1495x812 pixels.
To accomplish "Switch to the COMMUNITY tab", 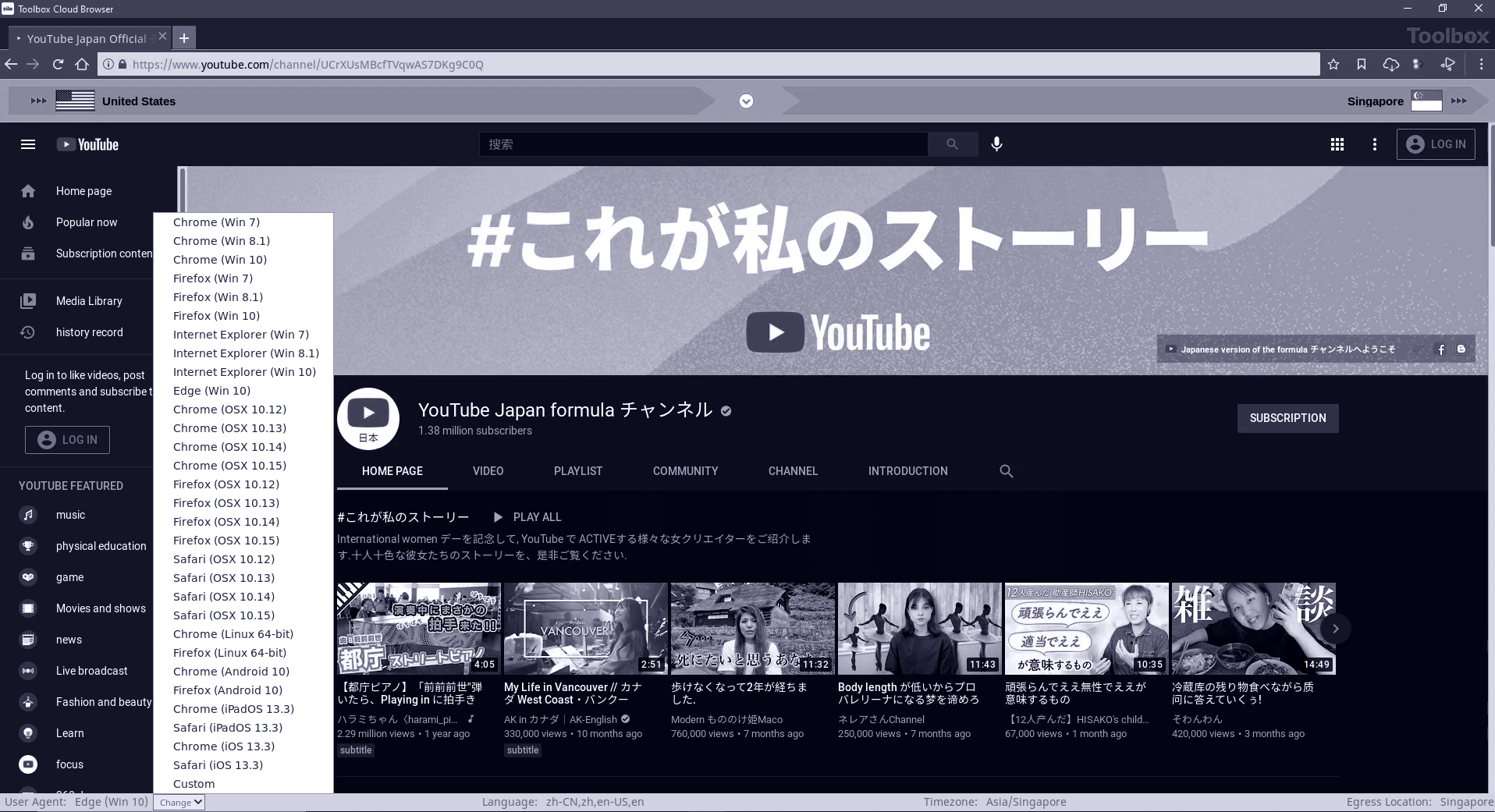I will tap(685, 471).
